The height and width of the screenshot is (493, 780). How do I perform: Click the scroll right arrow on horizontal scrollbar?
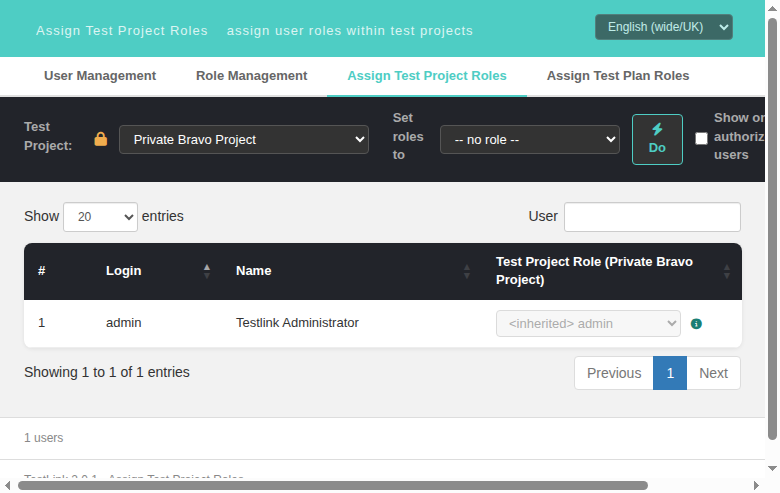pos(756,486)
